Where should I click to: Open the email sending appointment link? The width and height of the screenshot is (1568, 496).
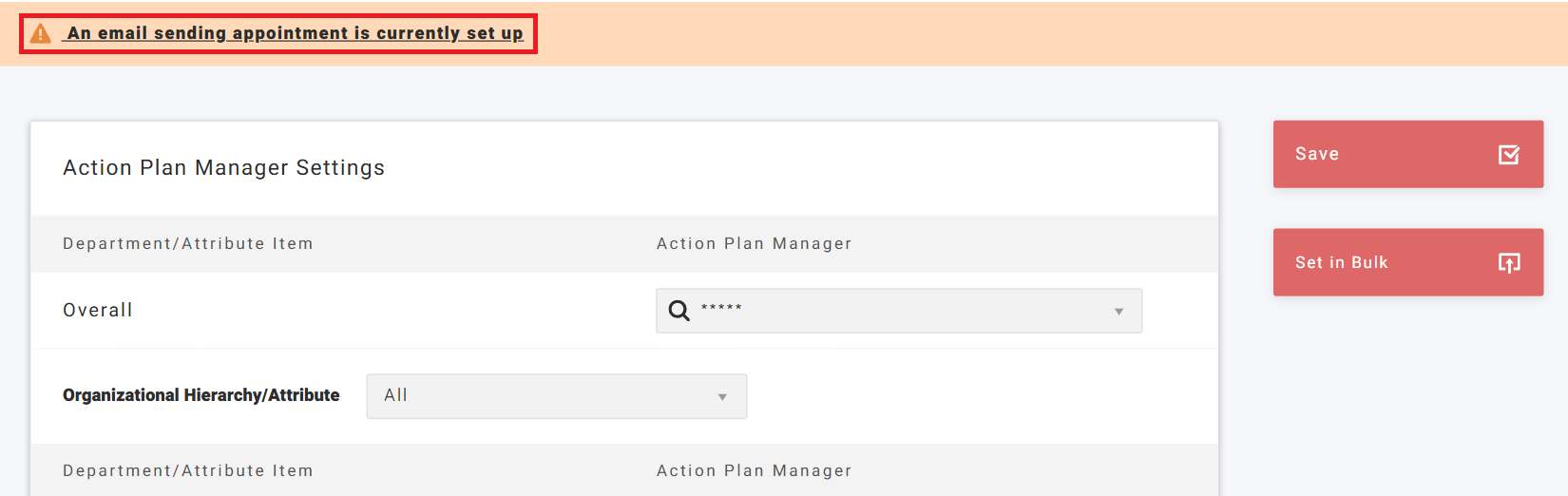point(295,33)
